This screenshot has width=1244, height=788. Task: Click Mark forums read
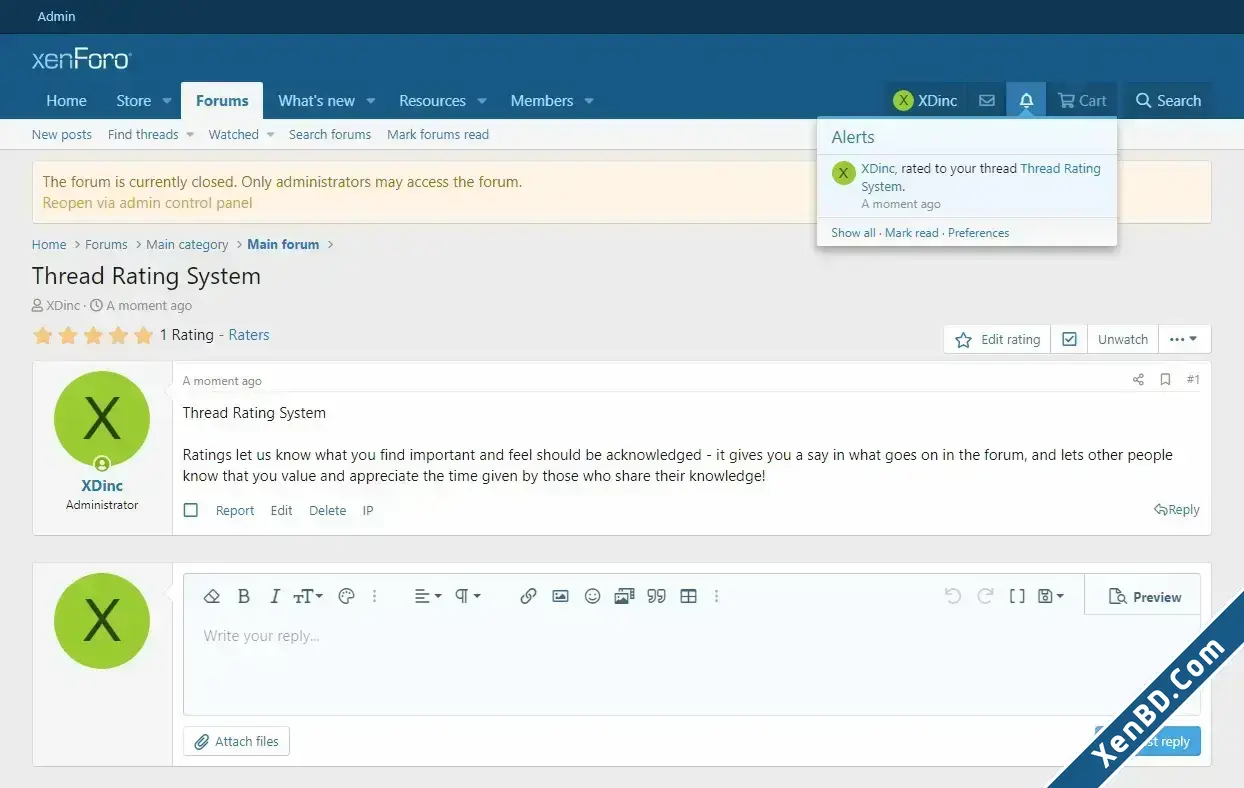[438, 135]
